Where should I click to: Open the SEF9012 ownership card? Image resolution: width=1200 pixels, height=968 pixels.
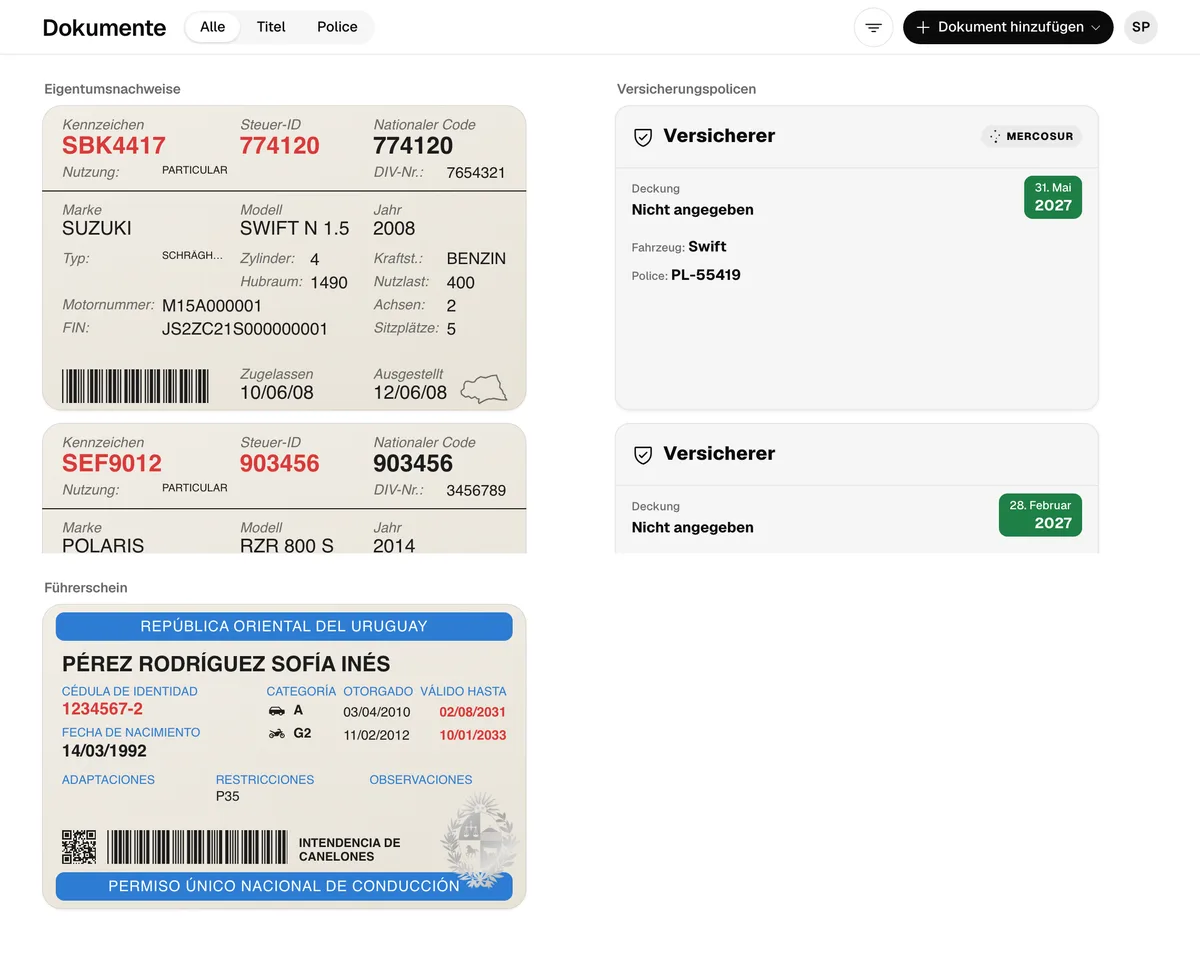[x=284, y=488]
